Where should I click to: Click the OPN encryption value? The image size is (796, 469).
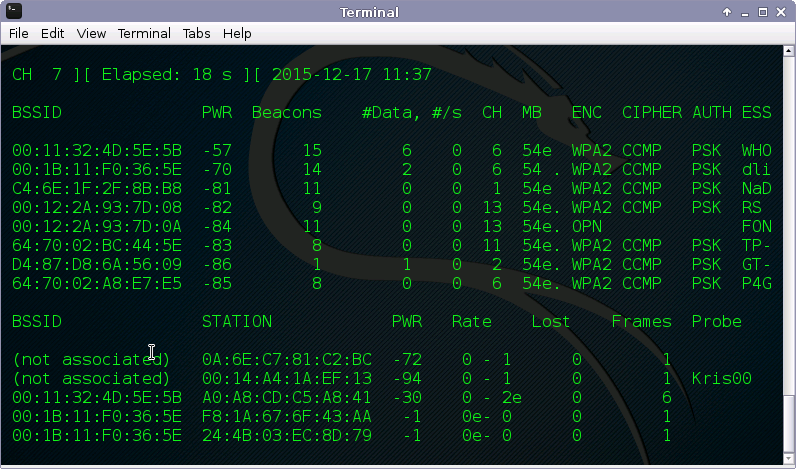point(587,226)
